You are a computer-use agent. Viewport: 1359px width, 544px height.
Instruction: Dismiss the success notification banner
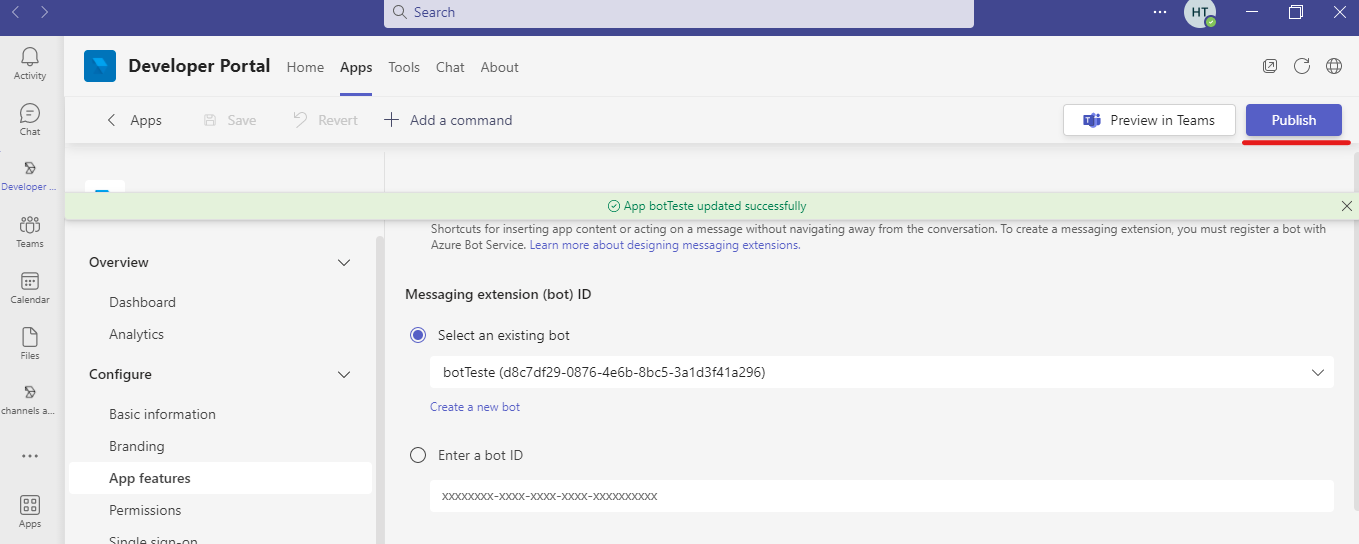click(x=1346, y=206)
